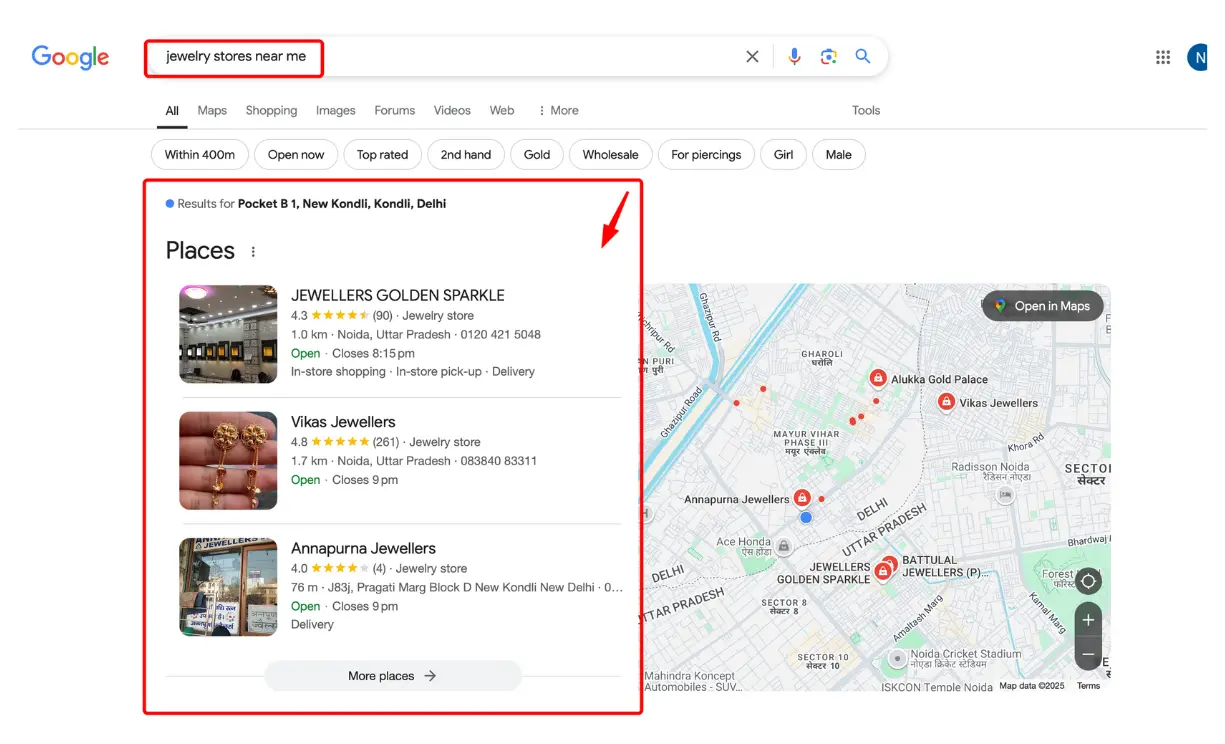
Task: Zoom out on the map
Action: pyautogui.click(x=1088, y=655)
